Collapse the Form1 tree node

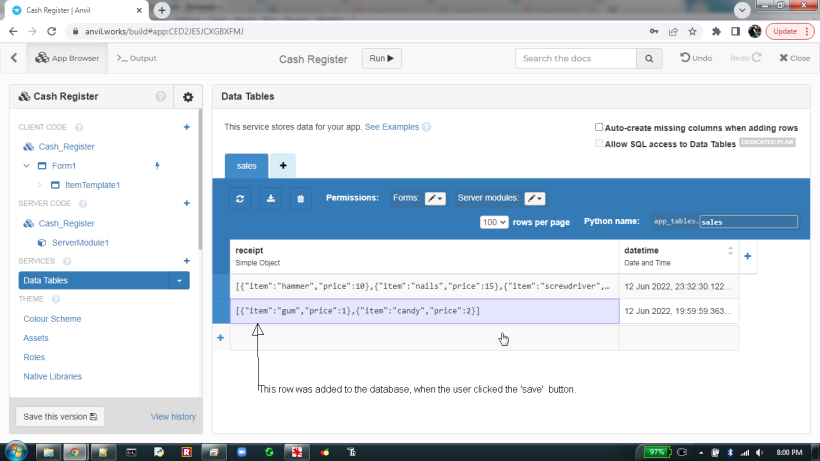[27, 165]
